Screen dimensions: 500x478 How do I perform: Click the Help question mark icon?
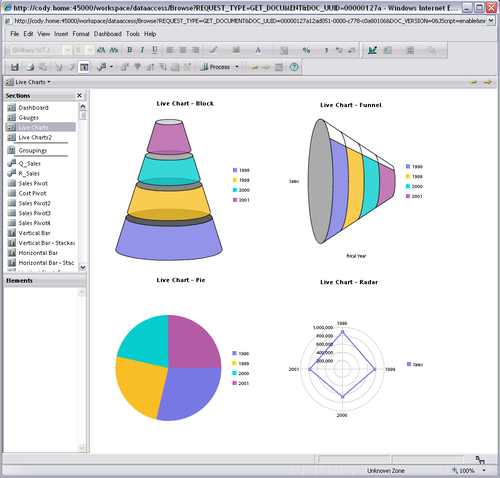coord(294,67)
